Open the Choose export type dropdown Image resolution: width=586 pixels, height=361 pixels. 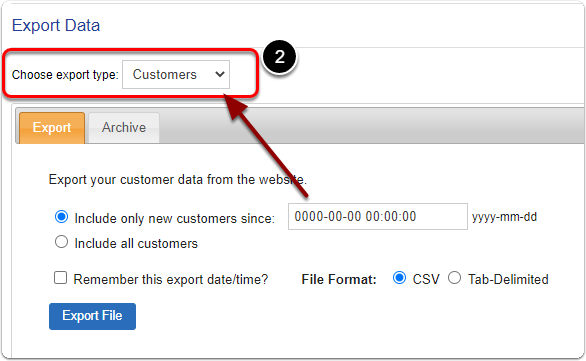point(176,74)
